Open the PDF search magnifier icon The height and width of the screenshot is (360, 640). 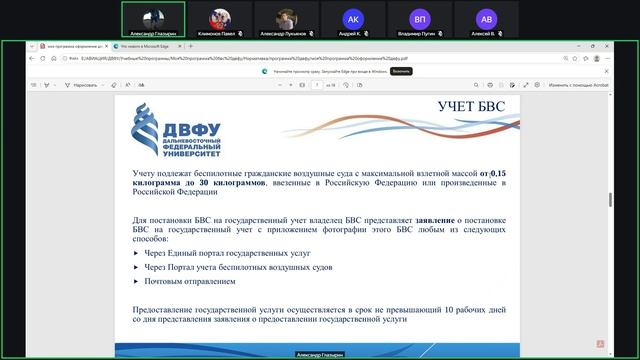coord(476,85)
